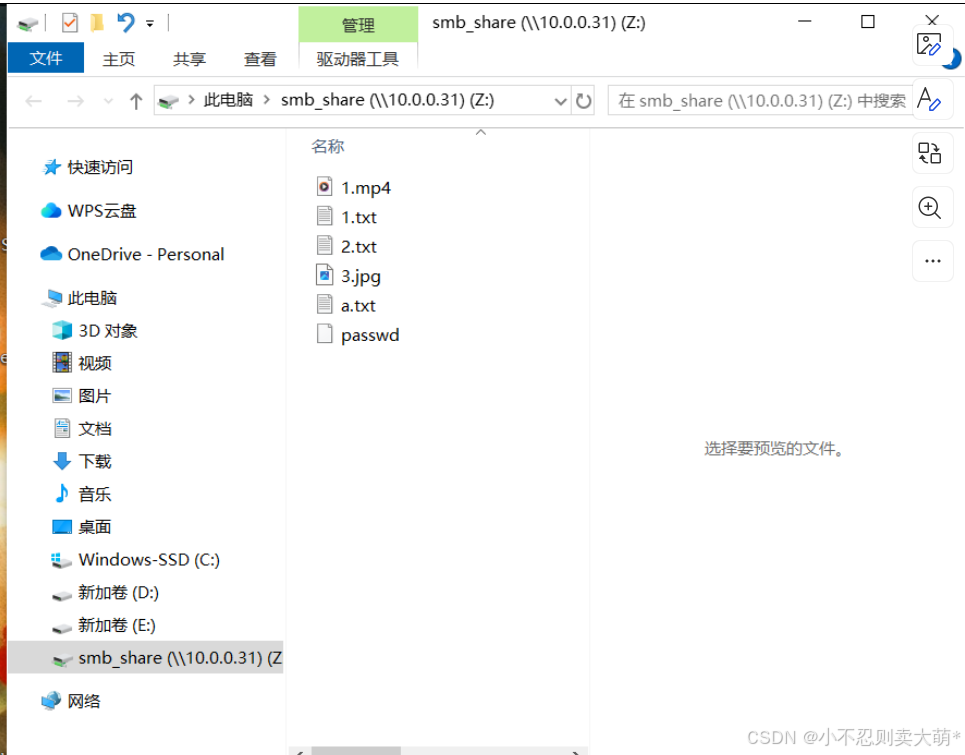Go up one folder level

[x=136, y=100]
